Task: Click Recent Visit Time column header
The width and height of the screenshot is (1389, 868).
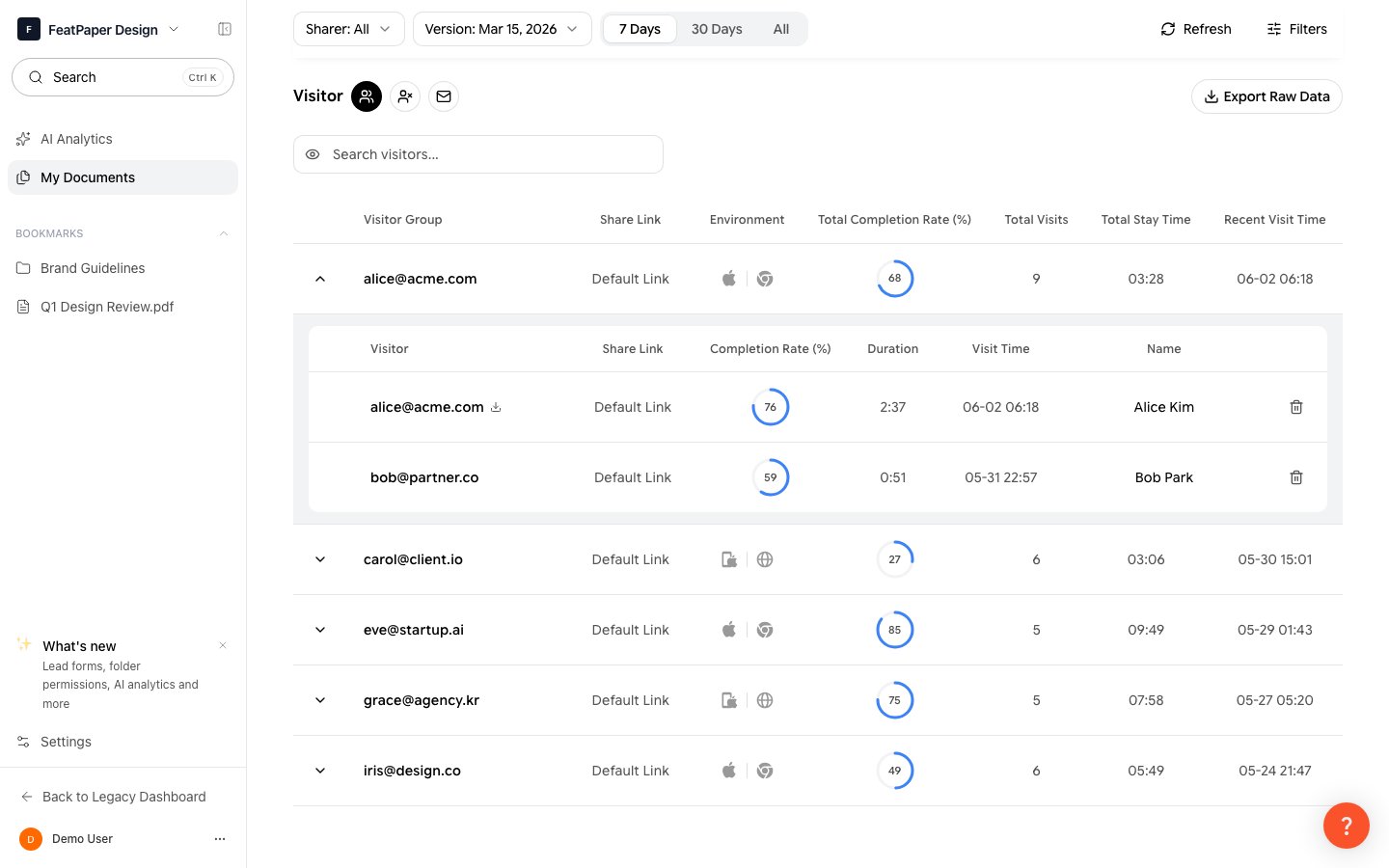Action: (1274, 220)
